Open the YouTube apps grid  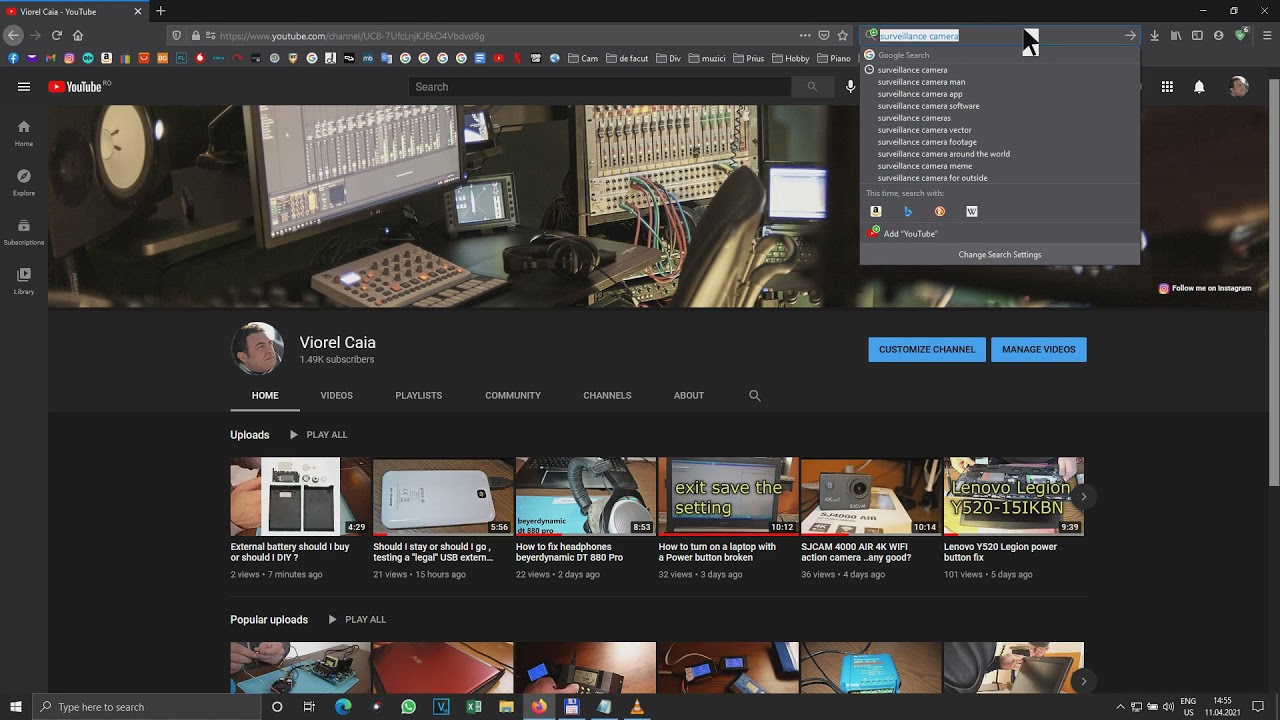tap(1167, 87)
